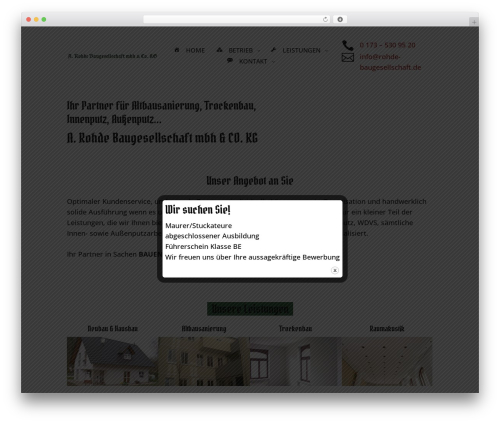Click the red close window button
Viewport: 500px width, 423px height.
29,19
